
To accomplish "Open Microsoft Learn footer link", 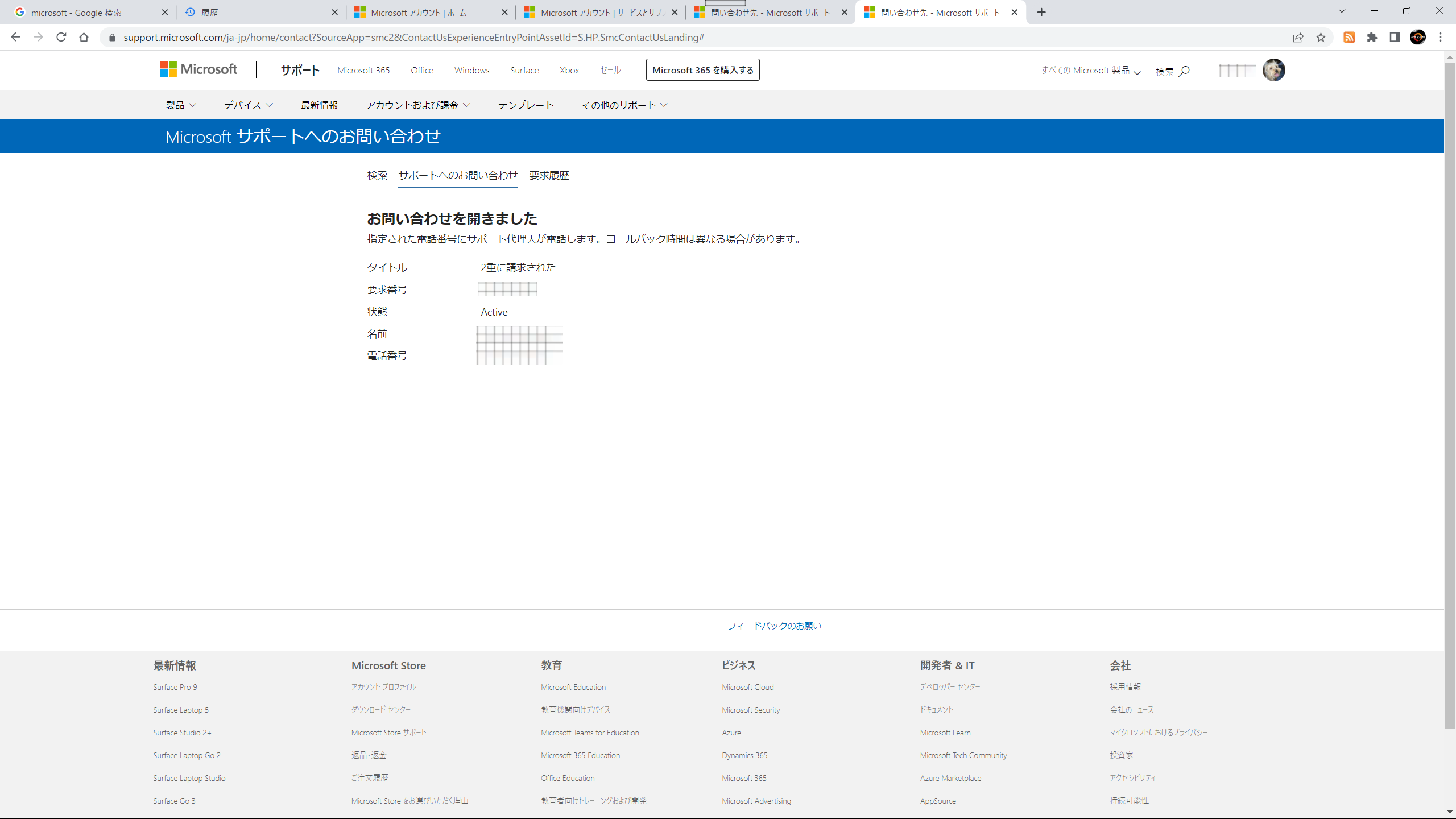I will (x=945, y=733).
